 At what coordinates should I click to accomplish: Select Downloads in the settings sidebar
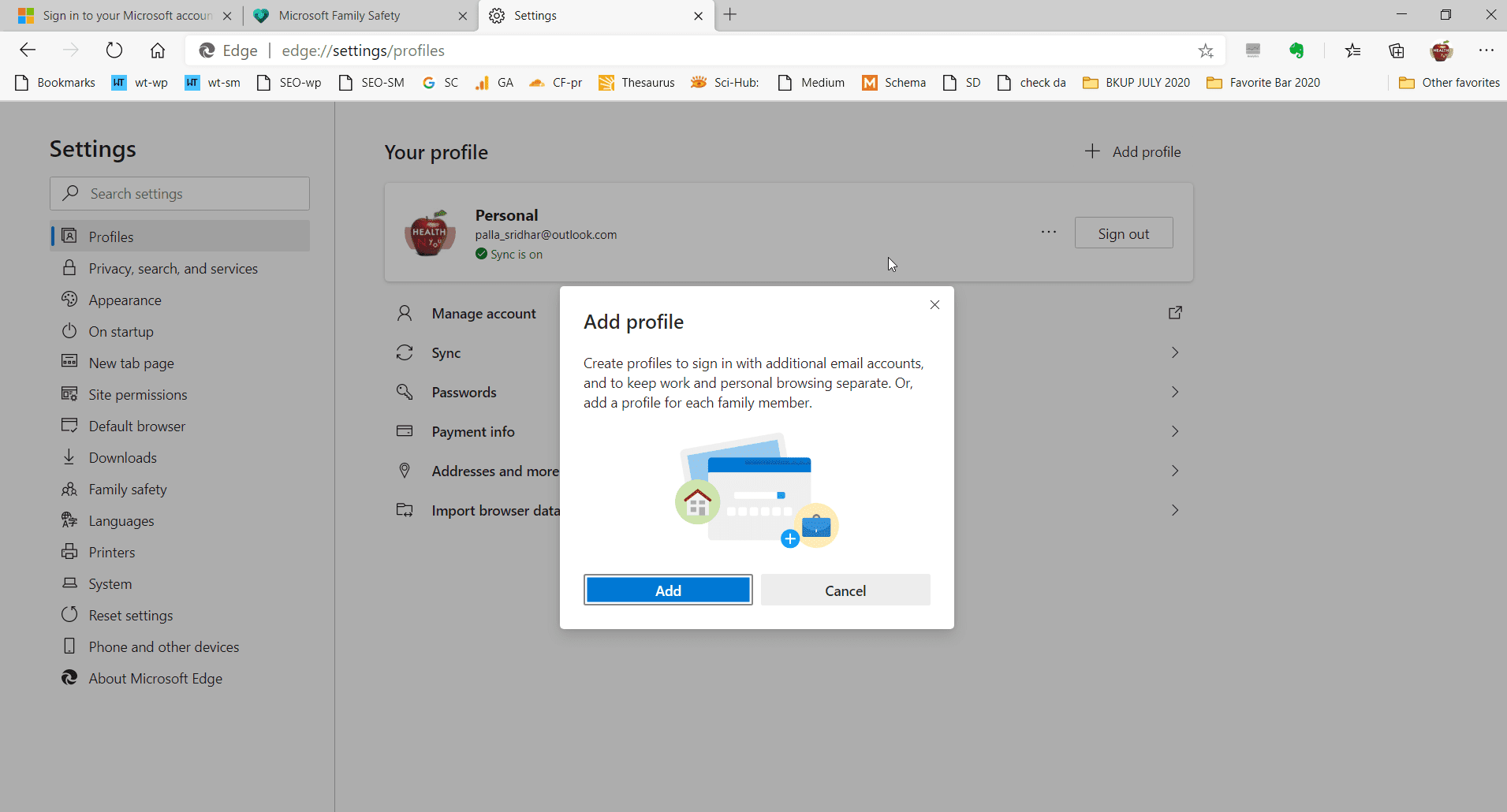coord(122,457)
